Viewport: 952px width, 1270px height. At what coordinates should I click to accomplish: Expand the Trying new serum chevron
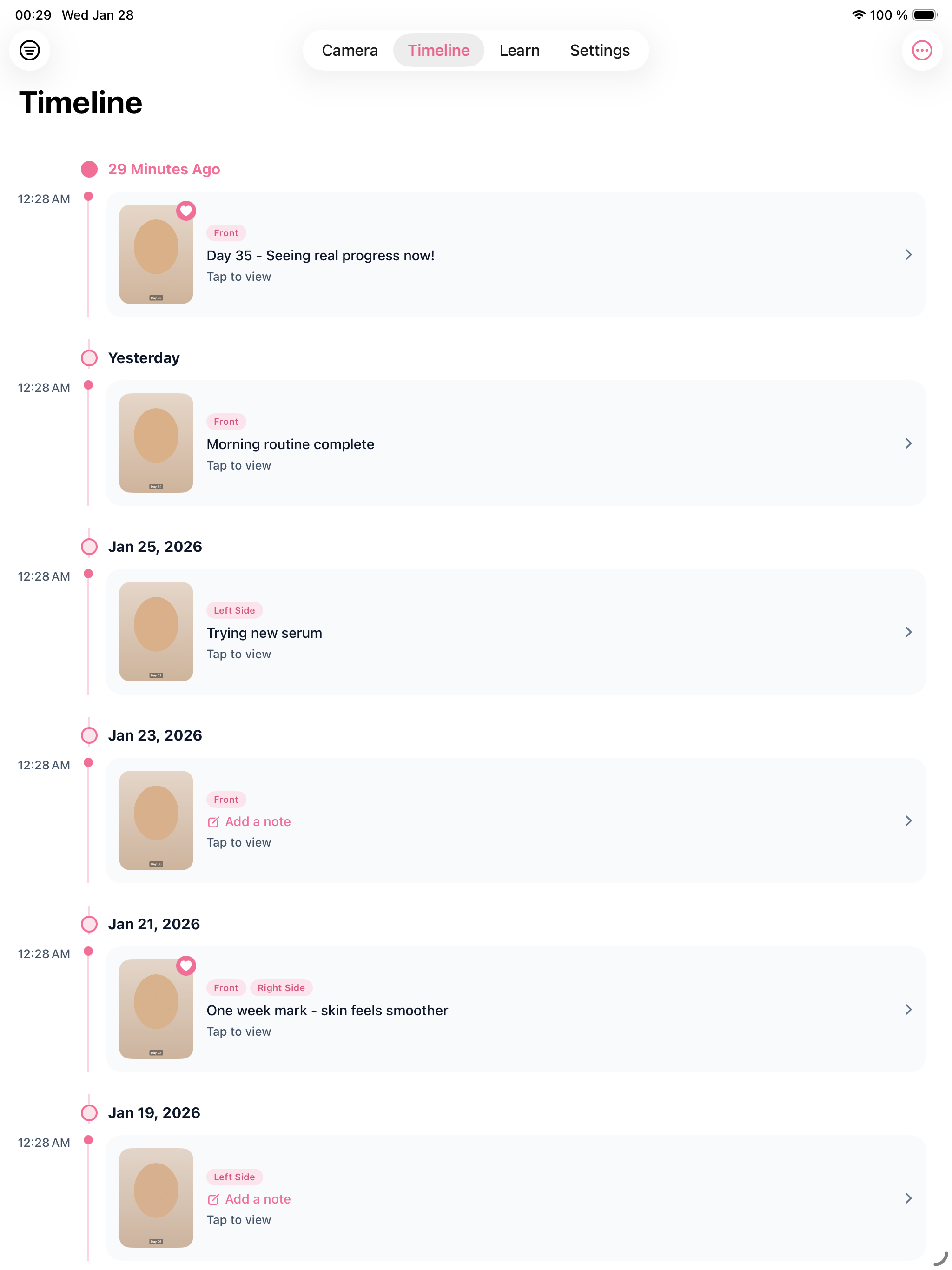point(908,632)
